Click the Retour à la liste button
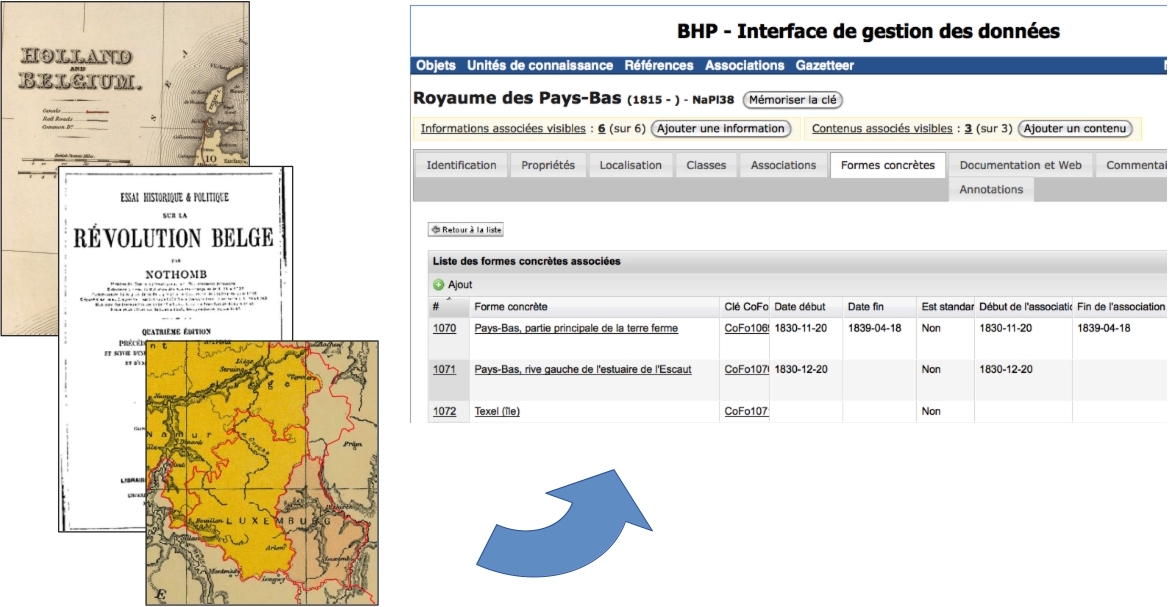 466,230
